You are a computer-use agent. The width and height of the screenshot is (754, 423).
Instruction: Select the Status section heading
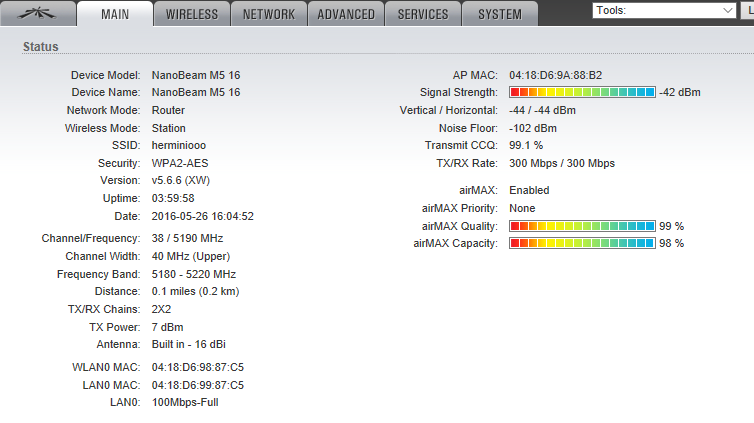pyautogui.click(x=41, y=47)
